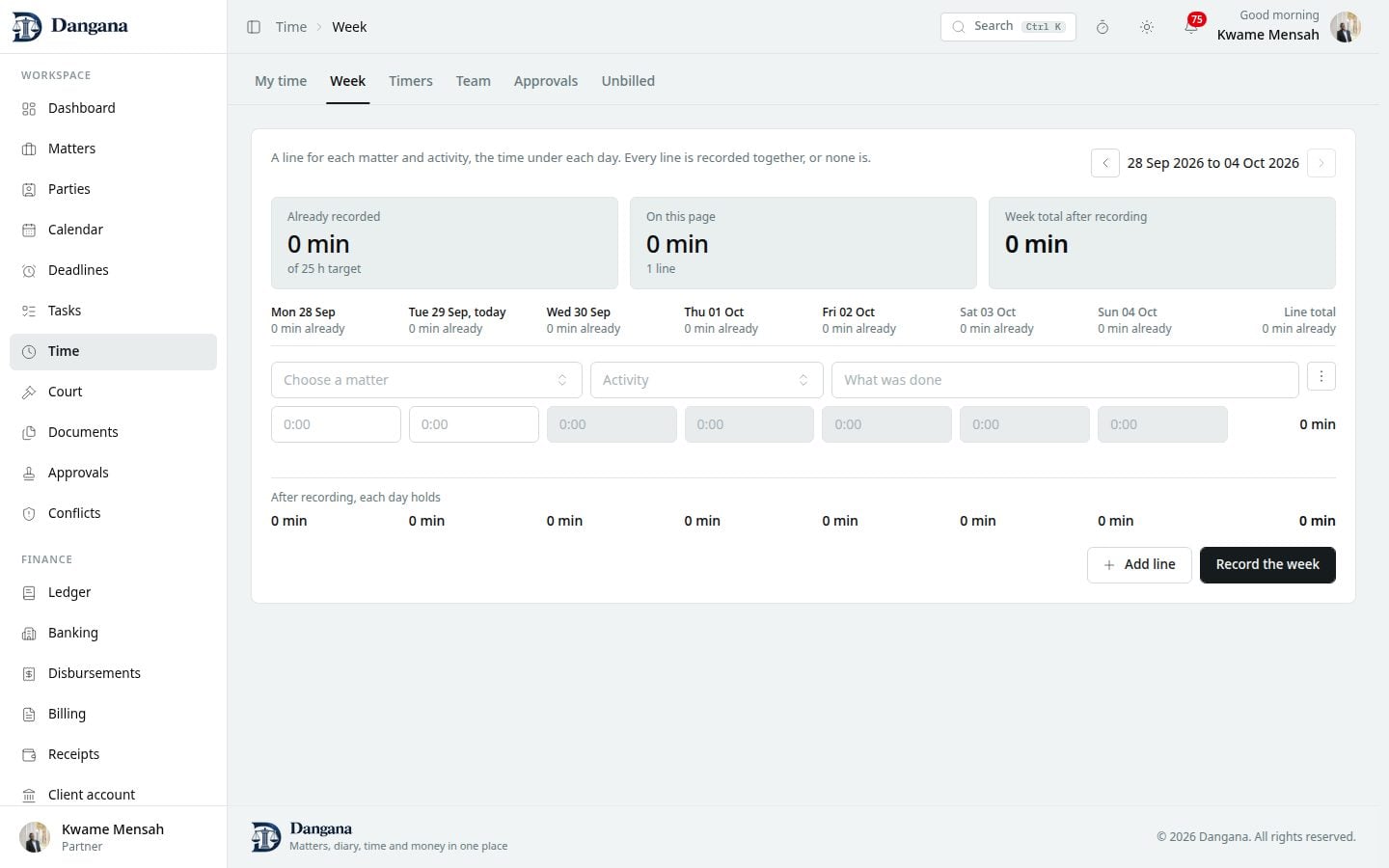Open Matters in the sidebar

(x=113, y=149)
